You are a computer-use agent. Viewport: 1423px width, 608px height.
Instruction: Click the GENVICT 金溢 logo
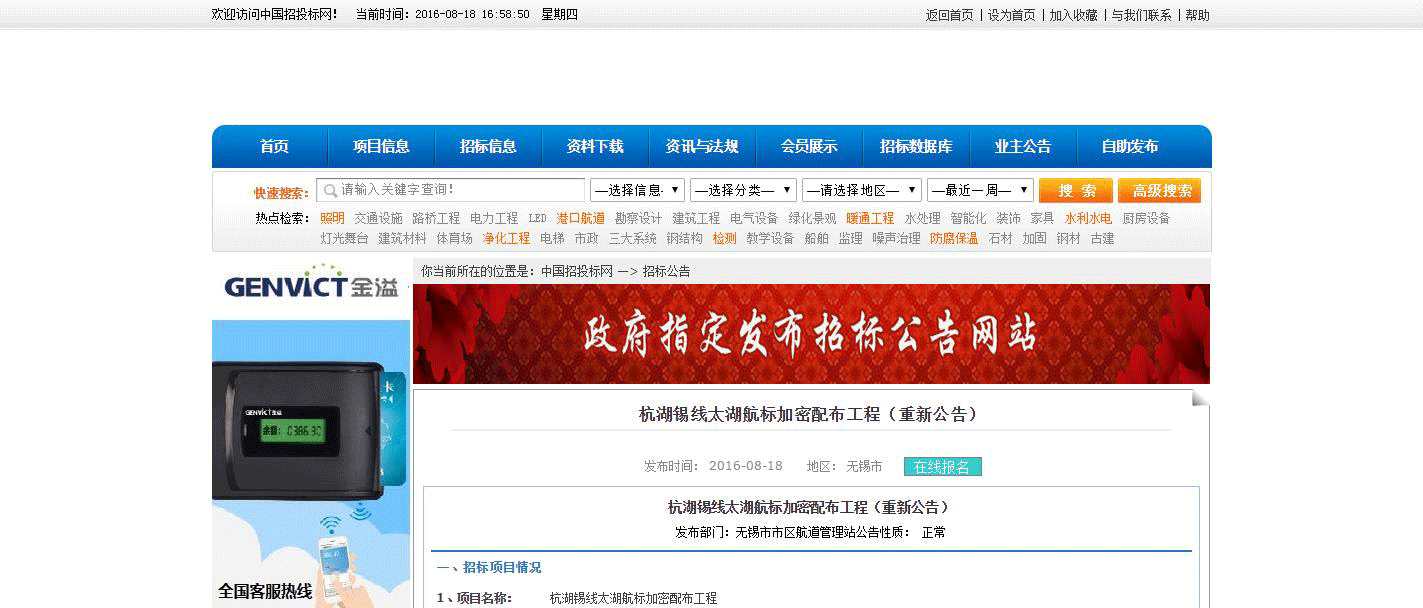311,284
